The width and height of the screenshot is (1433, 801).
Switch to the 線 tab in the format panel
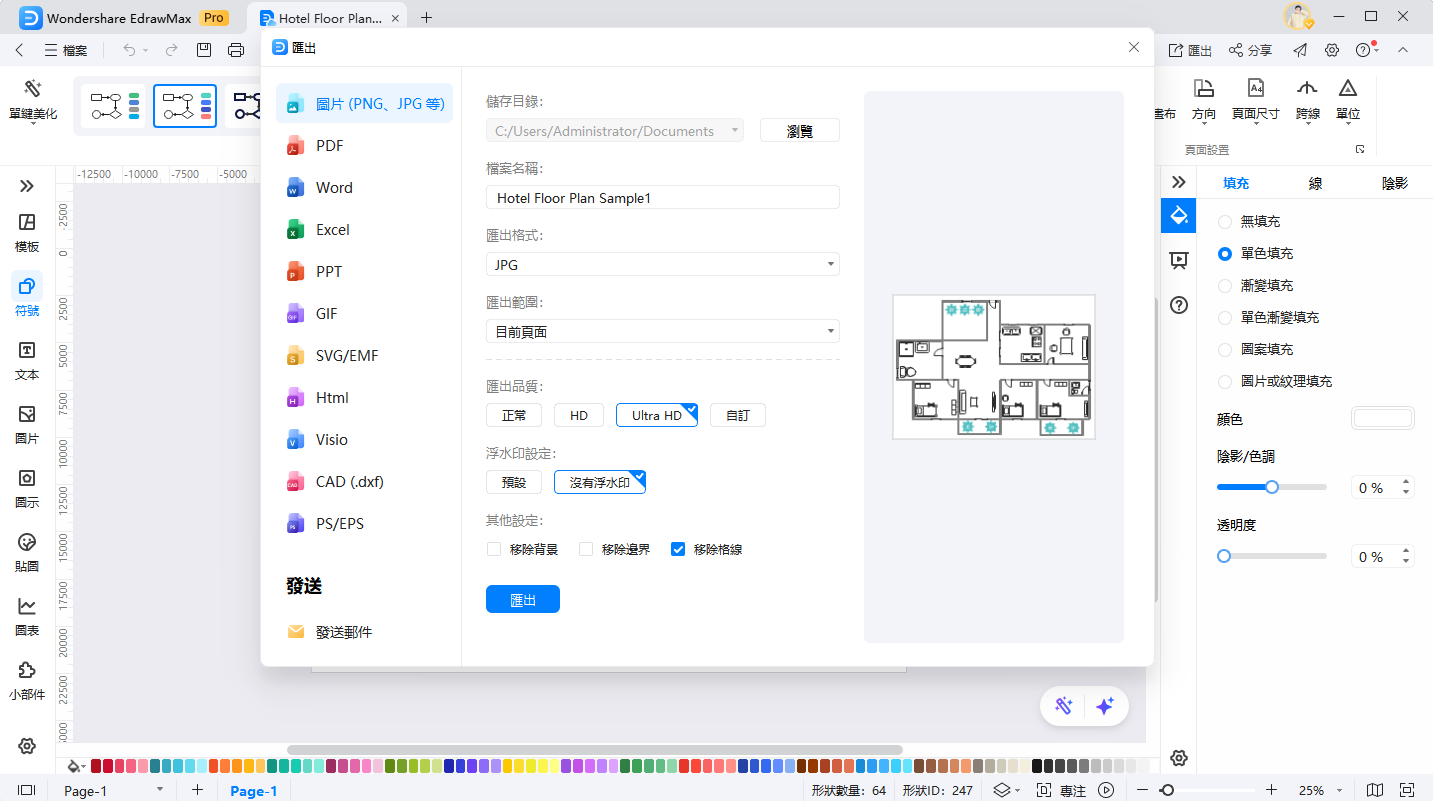pyautogui.click(x=1314, y=183)
